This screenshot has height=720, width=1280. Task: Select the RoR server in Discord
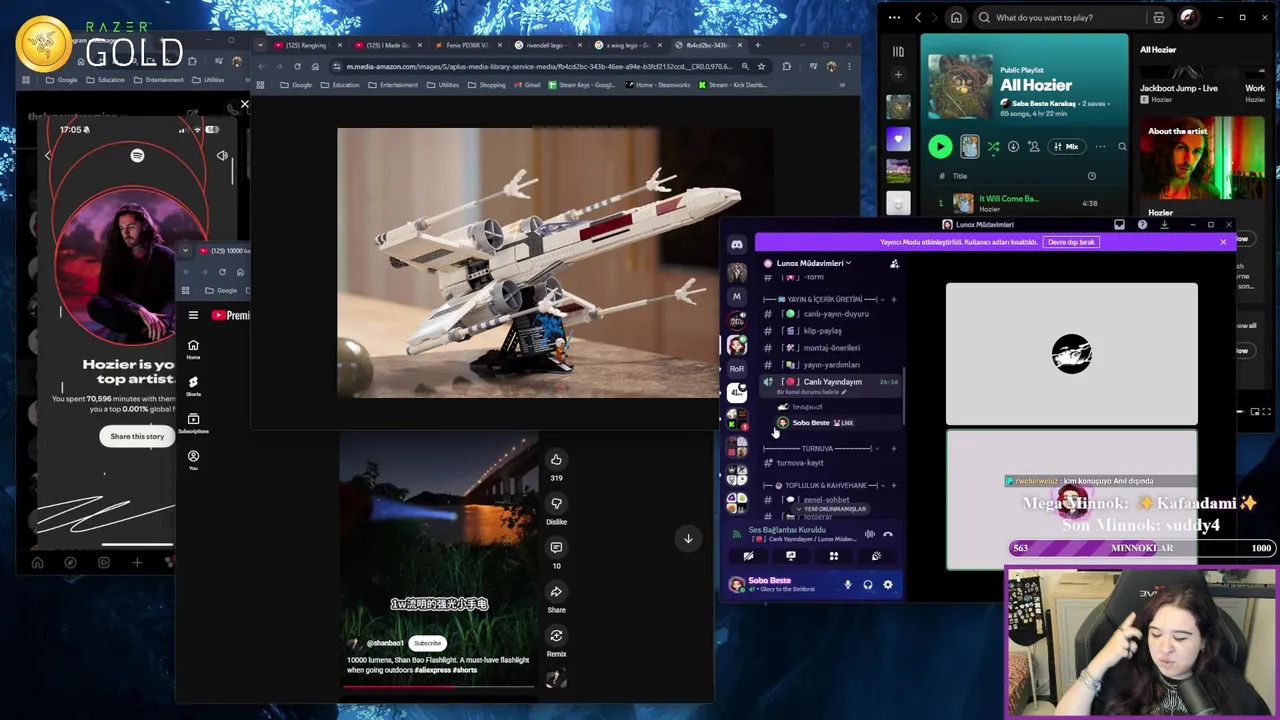click(737, 368)
